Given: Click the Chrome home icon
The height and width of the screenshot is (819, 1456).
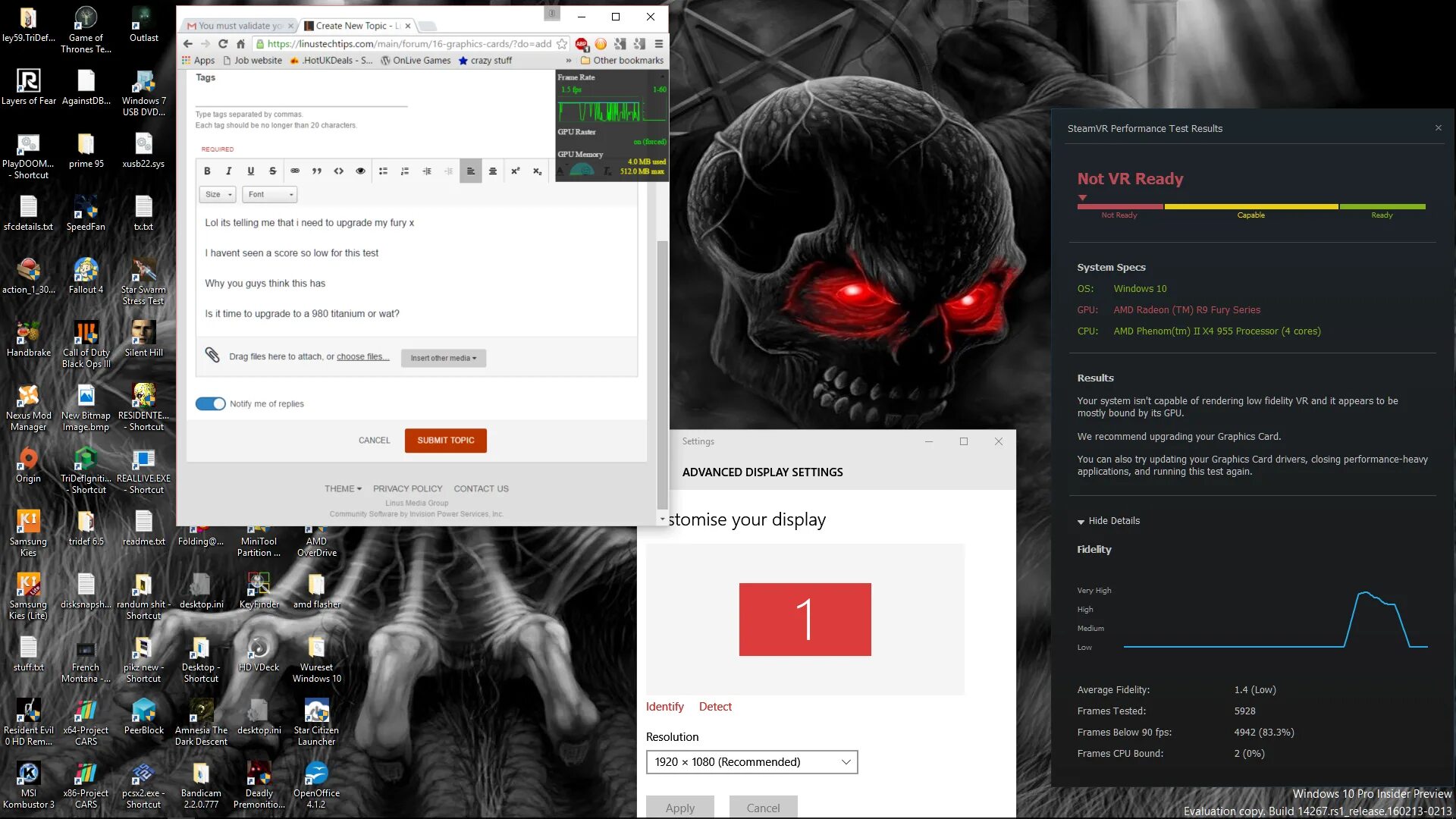Looking at the screenshot, I should click(x=241, y=44).
